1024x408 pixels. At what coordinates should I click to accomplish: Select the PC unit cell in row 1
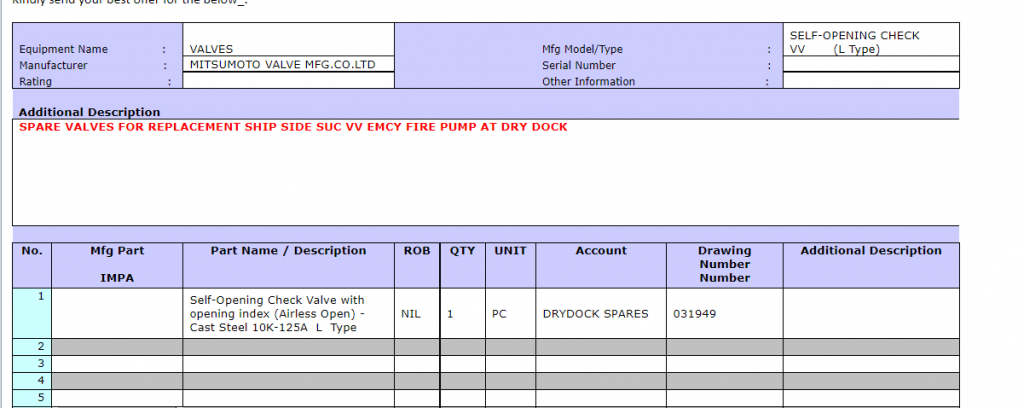pos(500,314)
